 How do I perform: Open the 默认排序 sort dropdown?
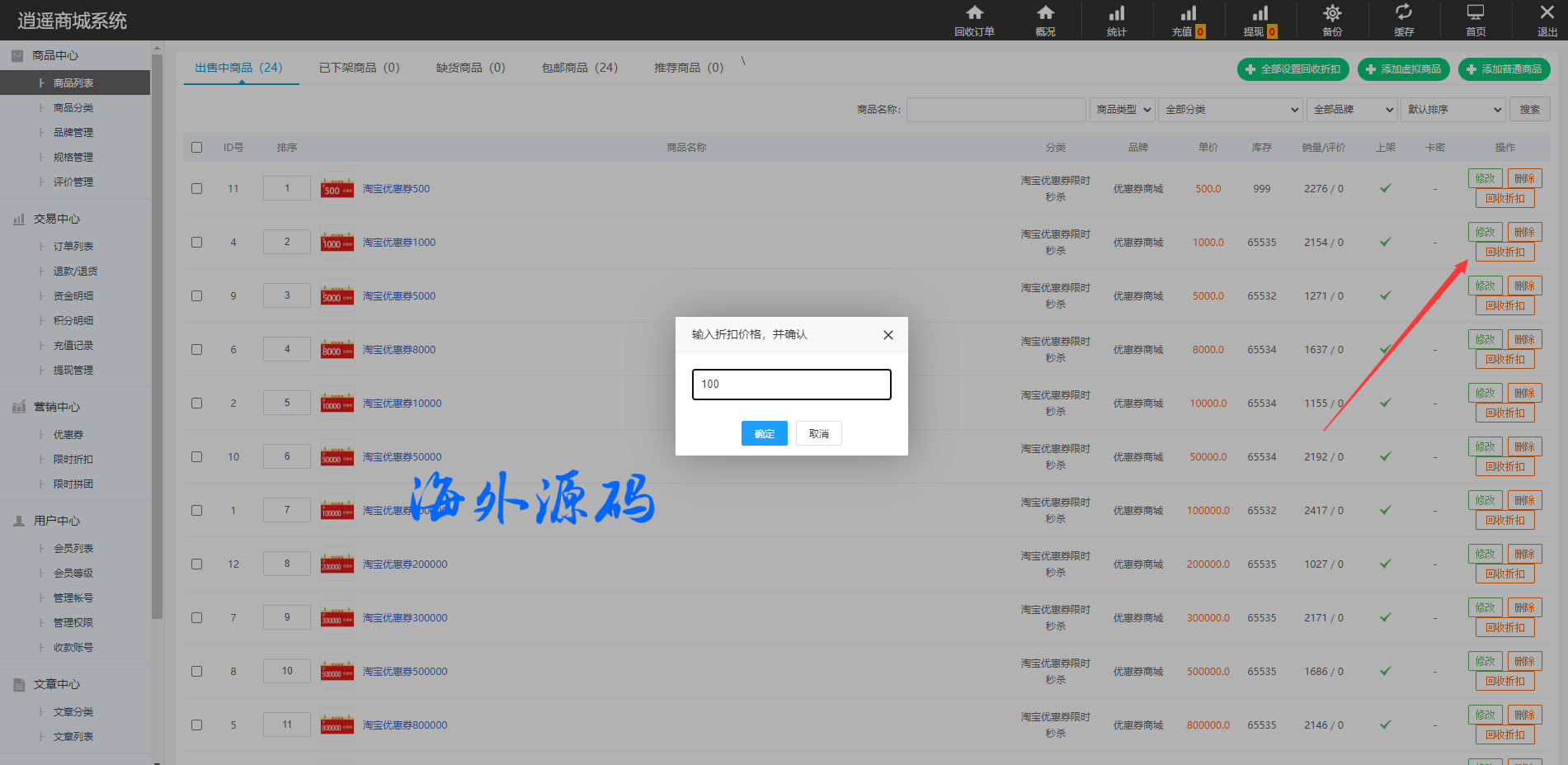1453,110
